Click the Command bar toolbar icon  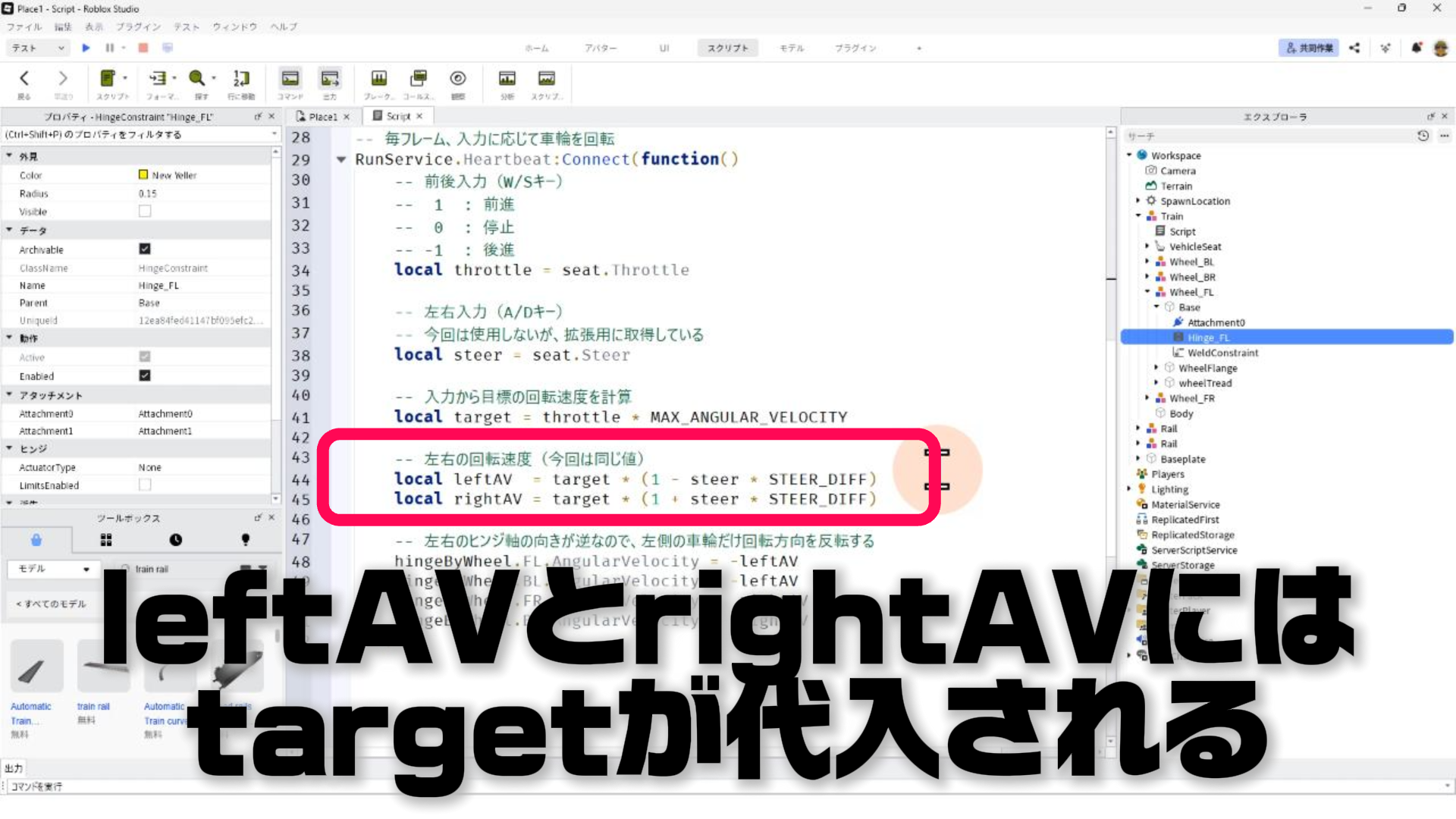(290, 78)
